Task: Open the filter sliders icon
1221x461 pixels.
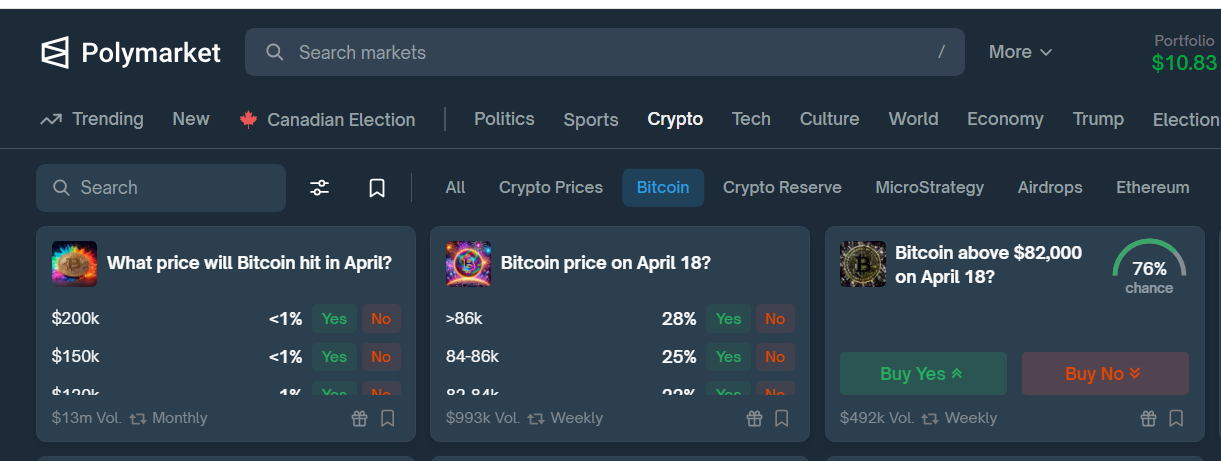Action: pyautogui.click(x=319, y=188)
